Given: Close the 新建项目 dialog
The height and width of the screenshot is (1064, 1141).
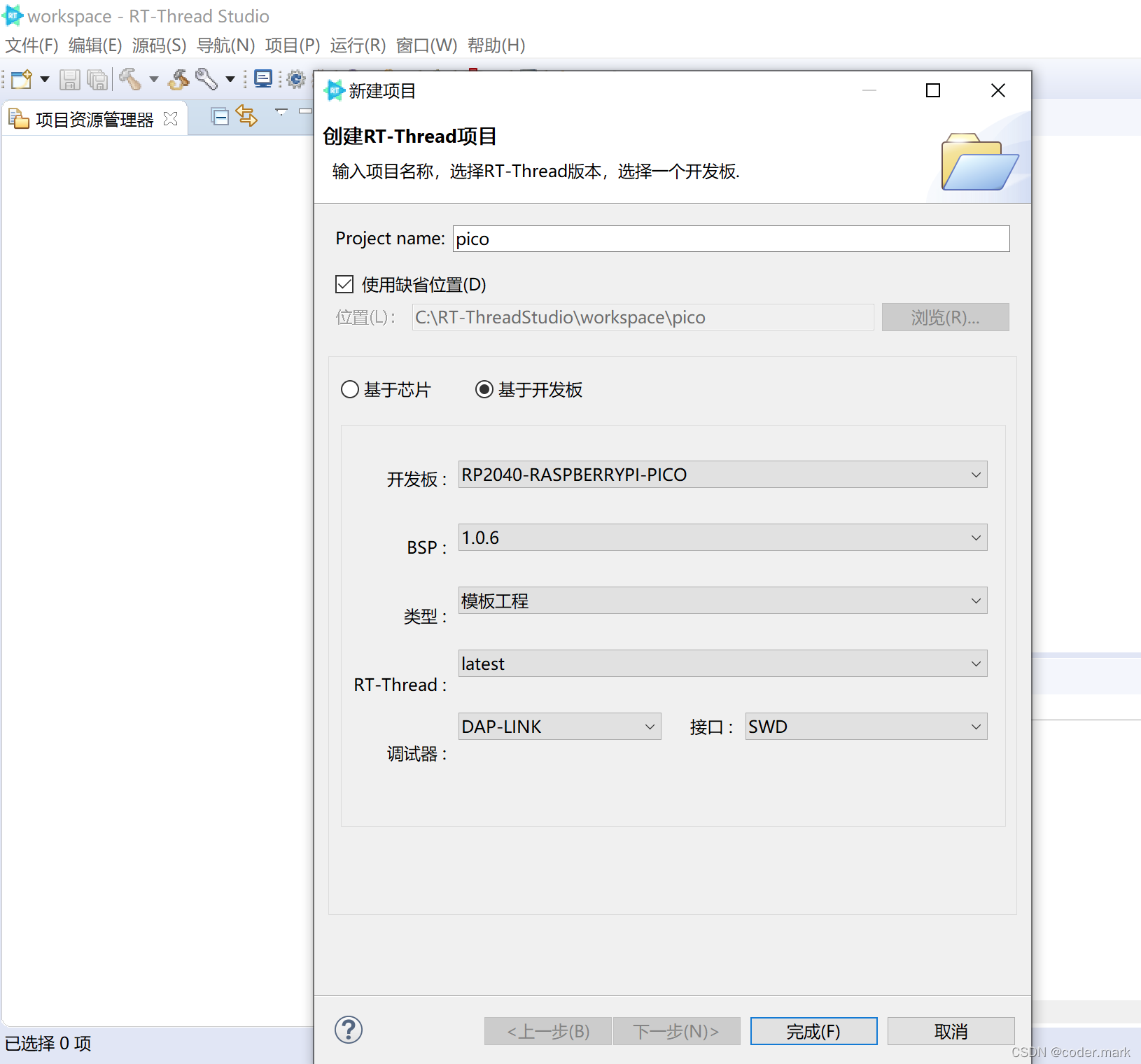Looking at the screenshot, I should coord(998,90).
